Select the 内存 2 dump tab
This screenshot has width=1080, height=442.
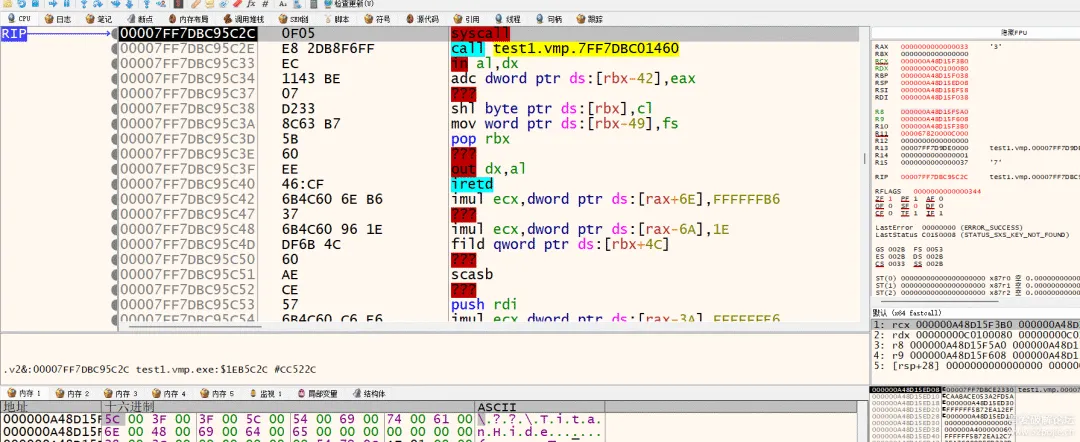click(72, 394)
